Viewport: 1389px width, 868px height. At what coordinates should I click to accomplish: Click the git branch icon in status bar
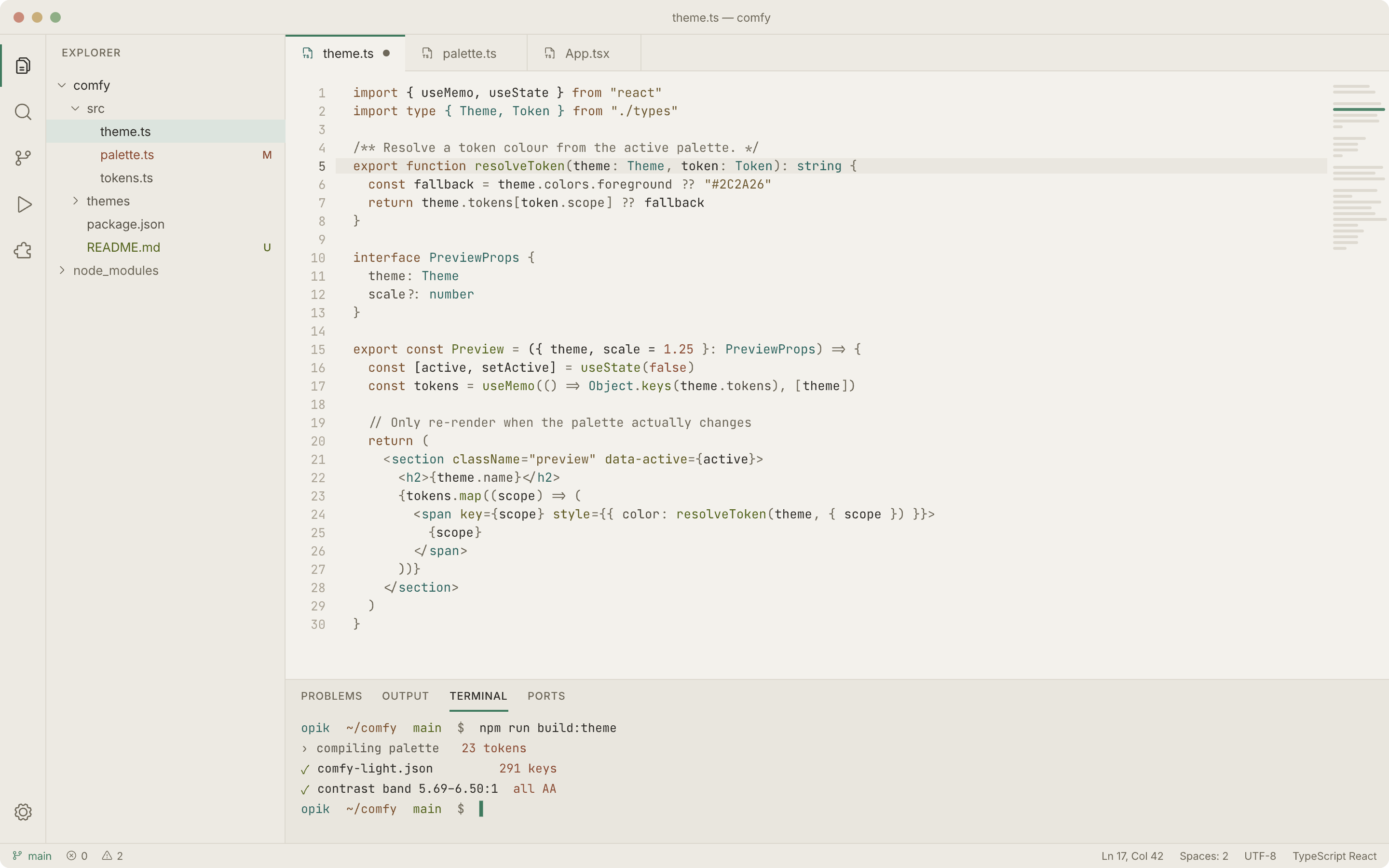pyautogui.click(x=18, y=855)
